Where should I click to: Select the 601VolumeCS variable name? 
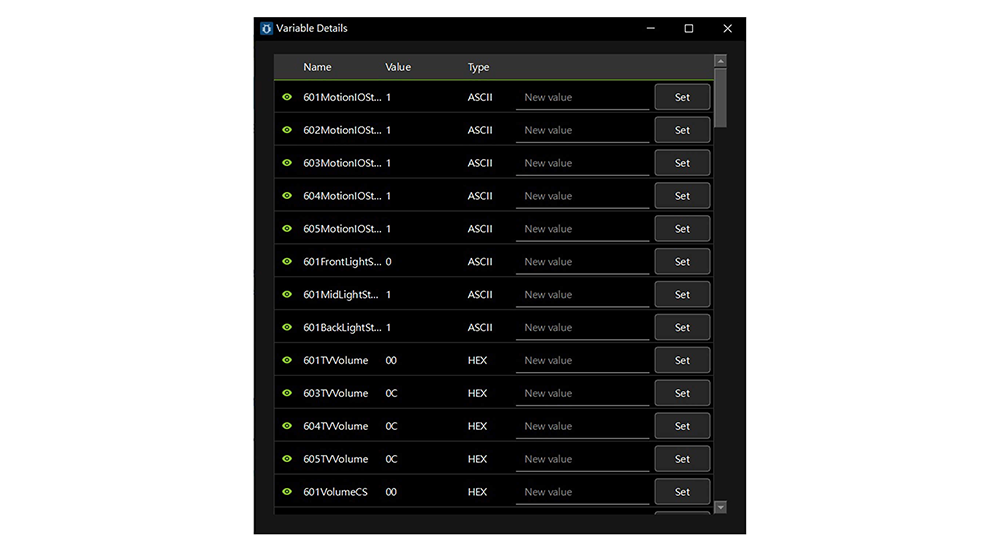(335, 492)
